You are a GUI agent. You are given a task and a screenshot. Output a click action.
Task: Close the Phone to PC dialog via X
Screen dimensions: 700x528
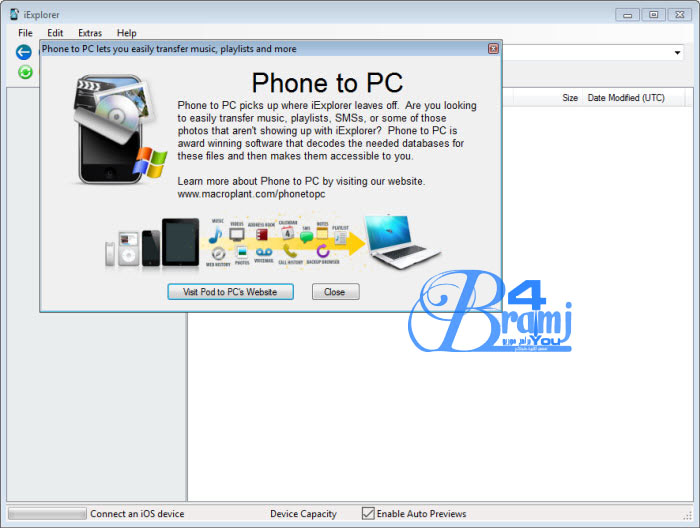[493, 49]
